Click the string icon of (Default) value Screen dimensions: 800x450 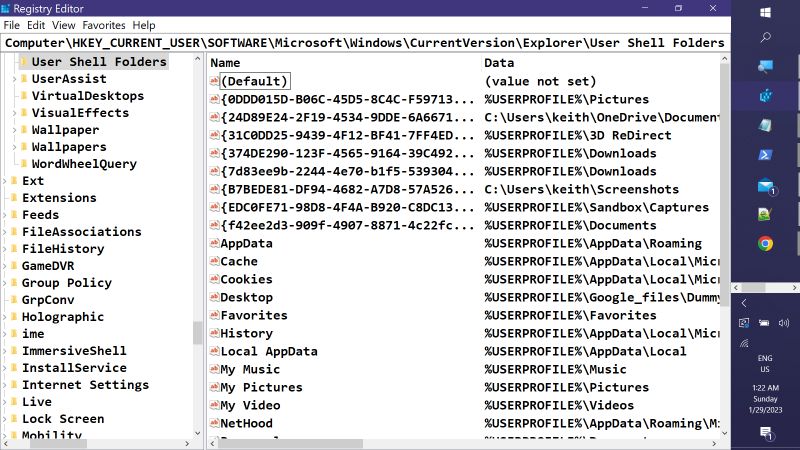[x=214, y=81]
